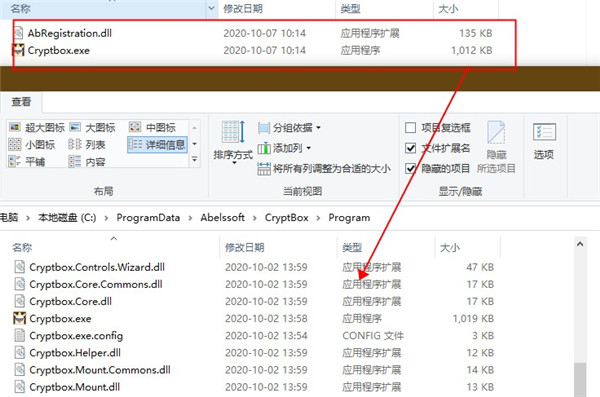This screenshot has height=397, width=600.
Task: Navigate to 本地磁盘 (C:) in breadcrumb
Action: click(x=67, y=218)
